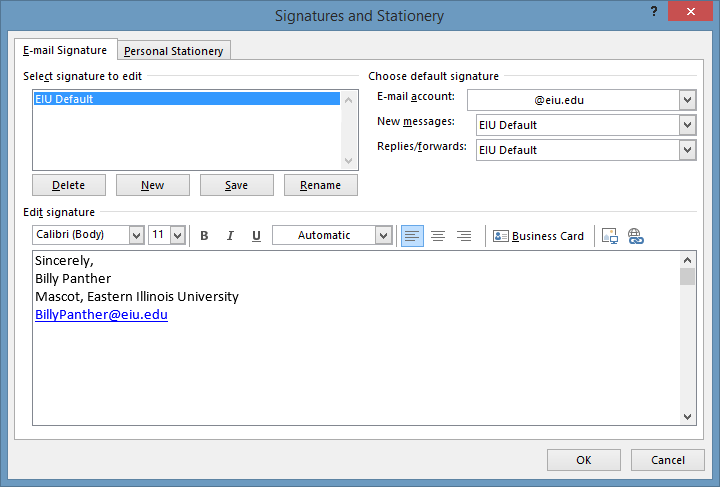
Task: Toggle Italic formatting button
Action: click(230, 236)
